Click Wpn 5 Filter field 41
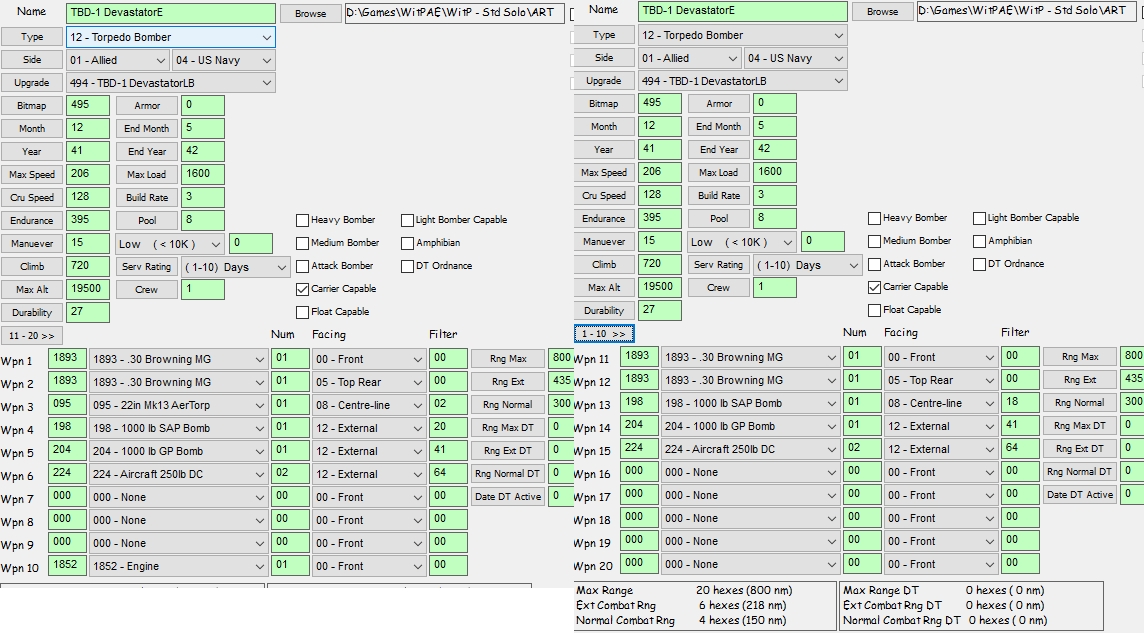The width and height of the screenshot is (1144, 633). [448, 451]
